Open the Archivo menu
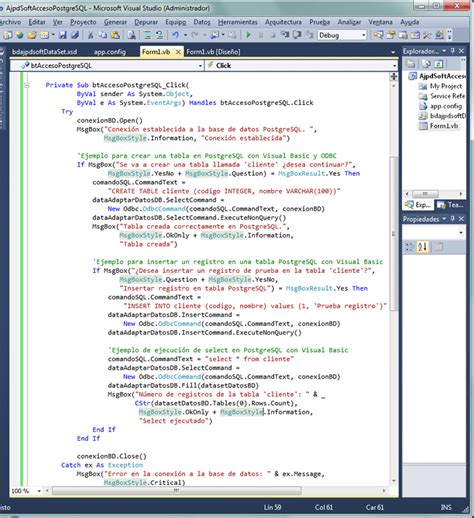 [x=10, y=22]
